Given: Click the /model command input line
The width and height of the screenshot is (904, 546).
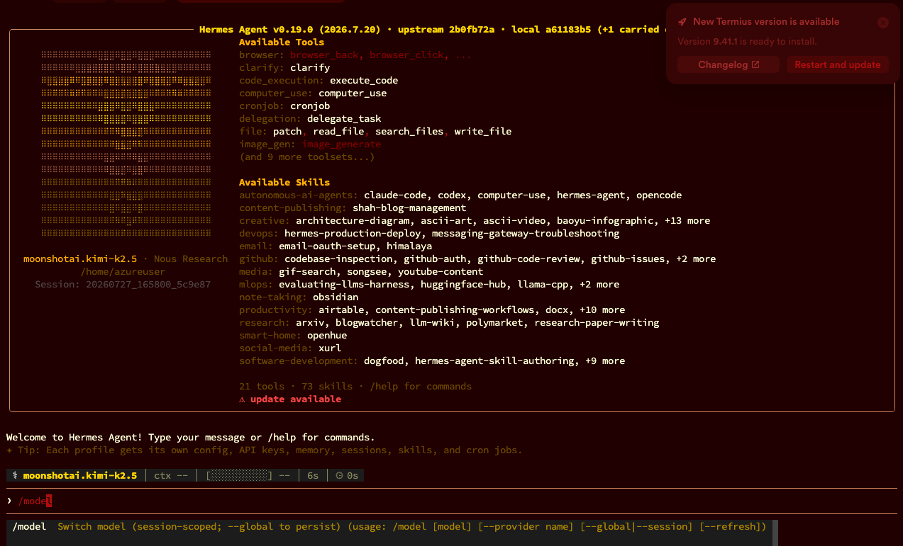Looking at the screenshot, I should coord(450,500).
